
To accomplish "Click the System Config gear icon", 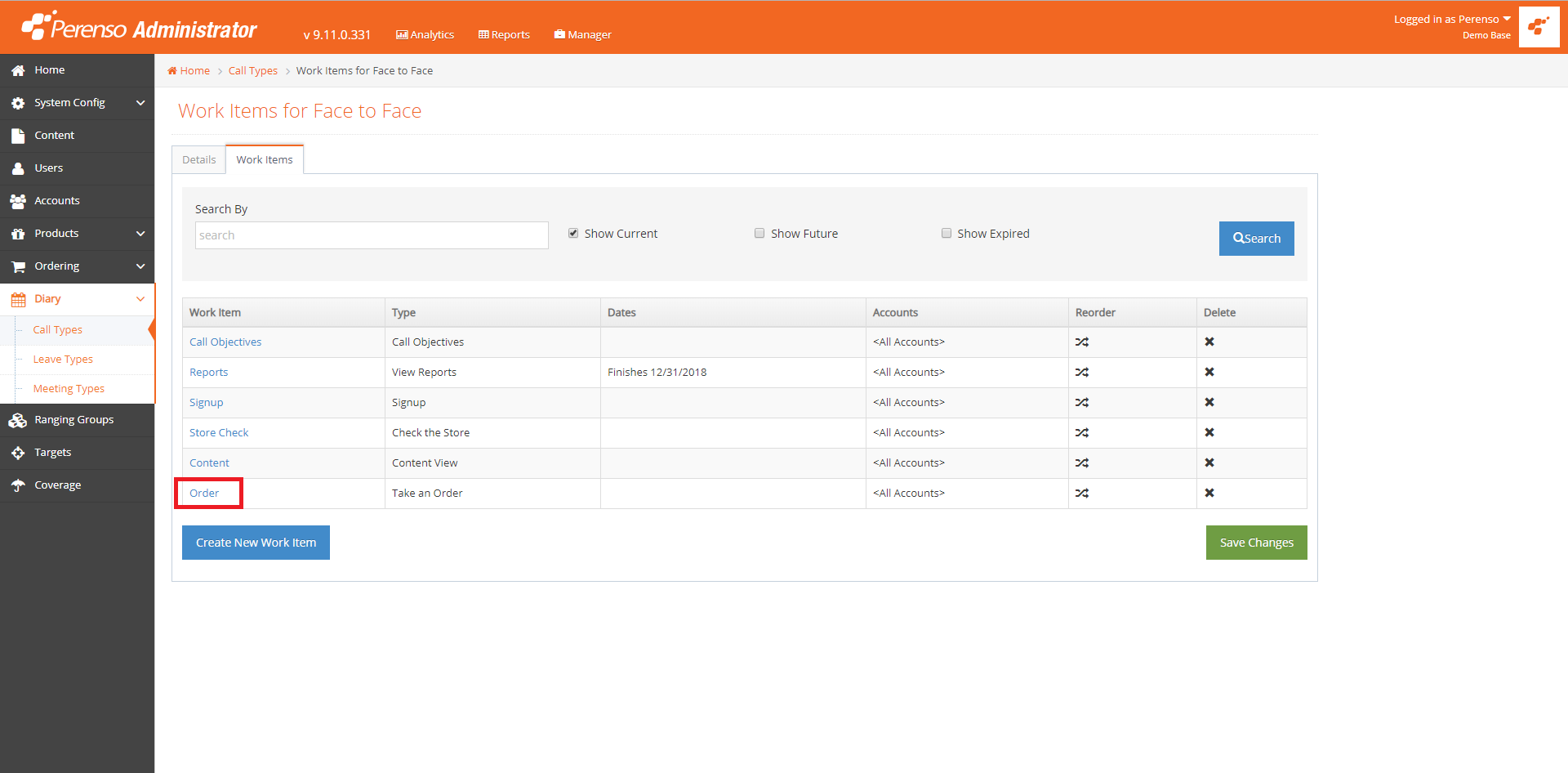I will (x=18, y=103).
